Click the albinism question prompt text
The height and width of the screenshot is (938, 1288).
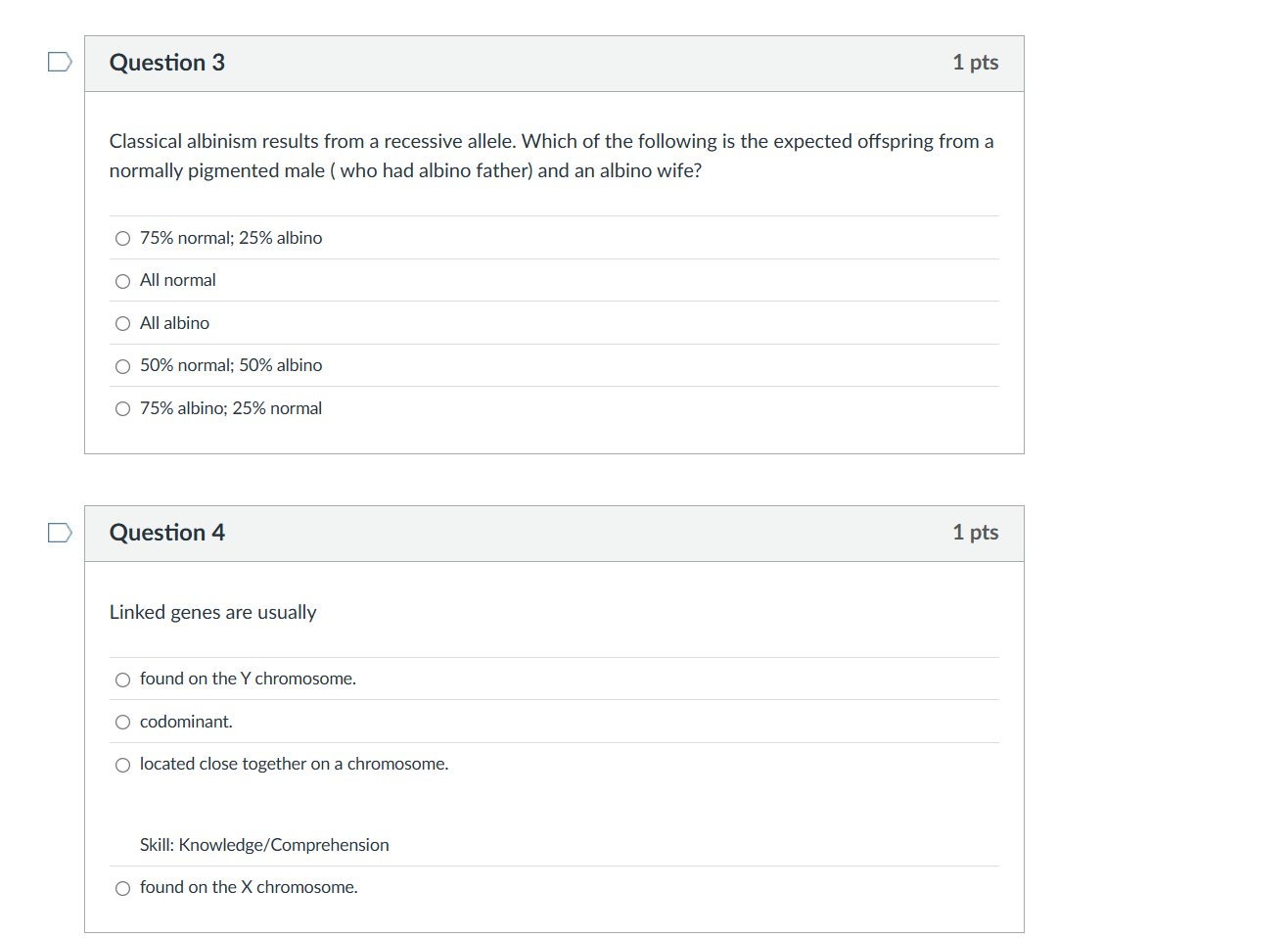(551, 156)
